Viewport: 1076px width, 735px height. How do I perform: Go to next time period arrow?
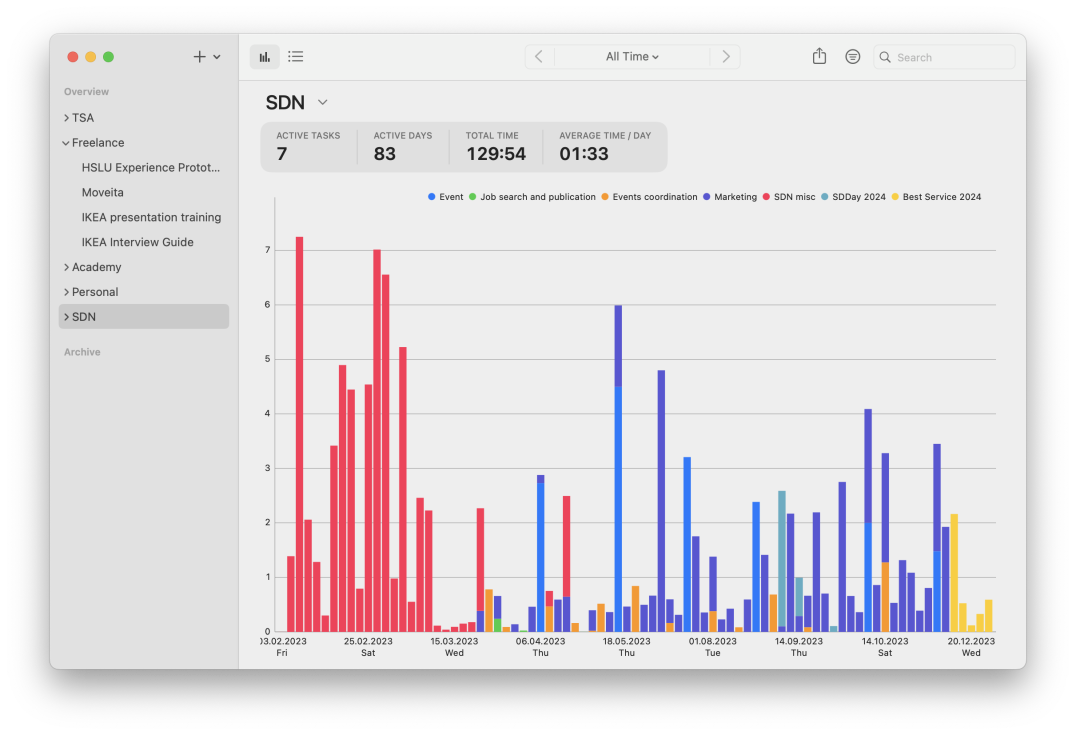click(x=726, y=57)
